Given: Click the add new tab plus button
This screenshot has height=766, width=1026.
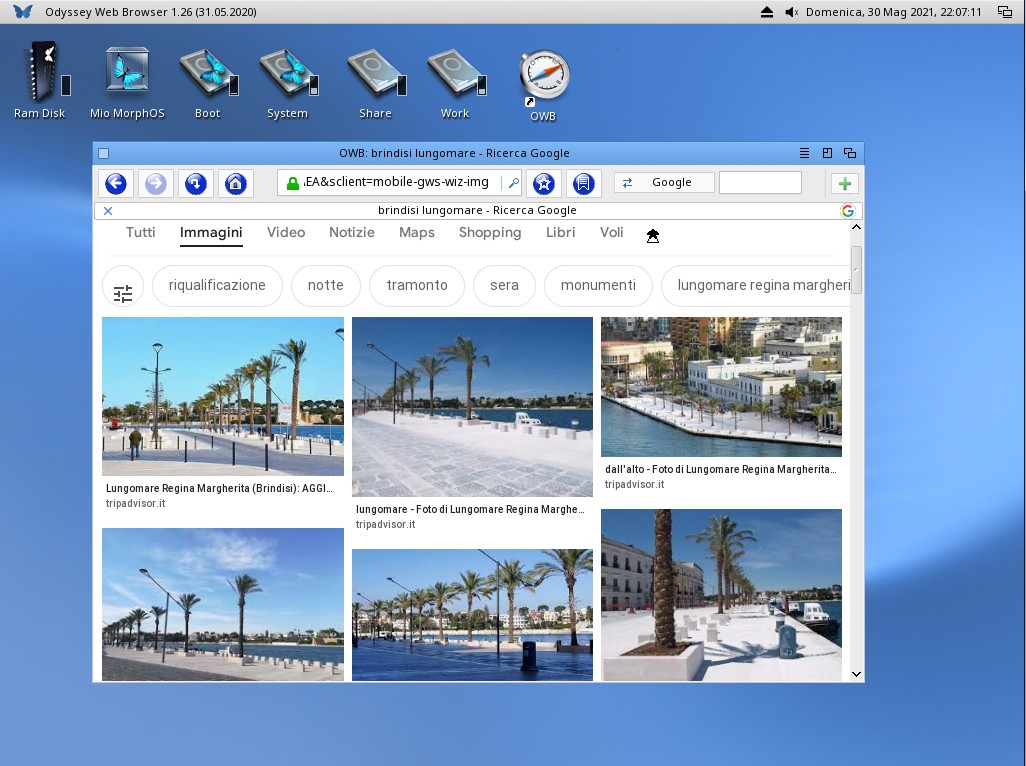Looking at the screenshot, I should (x=845, y=183).
